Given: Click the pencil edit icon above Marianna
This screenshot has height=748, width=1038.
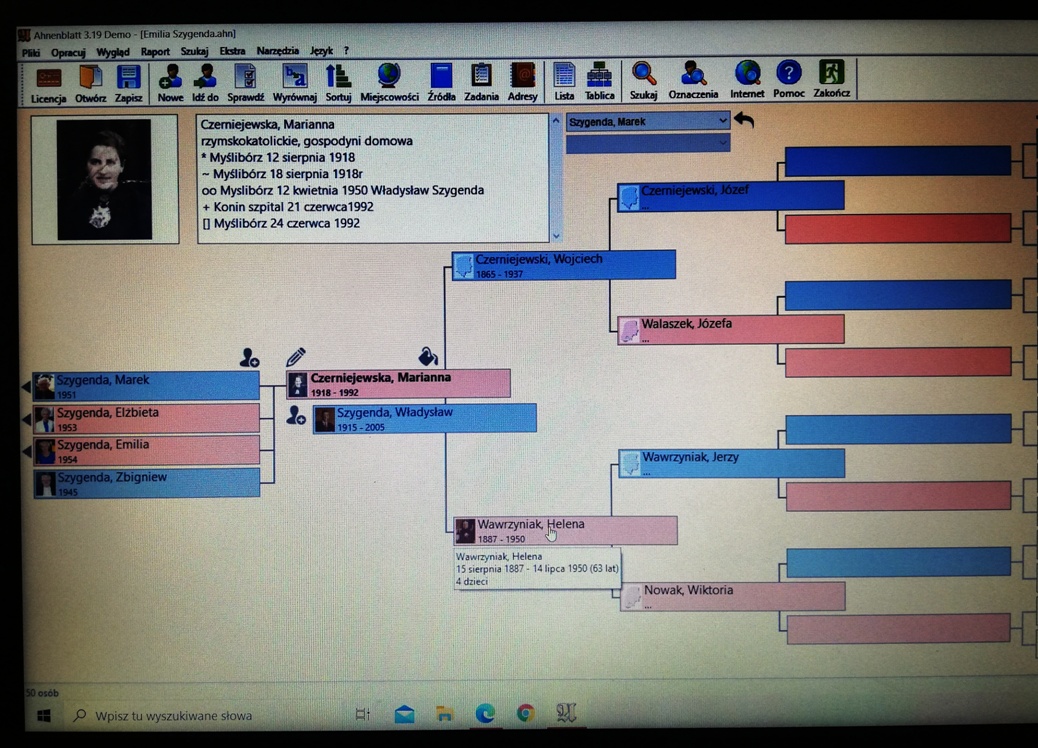Looking at the screenshot, I should pos(296,357).
